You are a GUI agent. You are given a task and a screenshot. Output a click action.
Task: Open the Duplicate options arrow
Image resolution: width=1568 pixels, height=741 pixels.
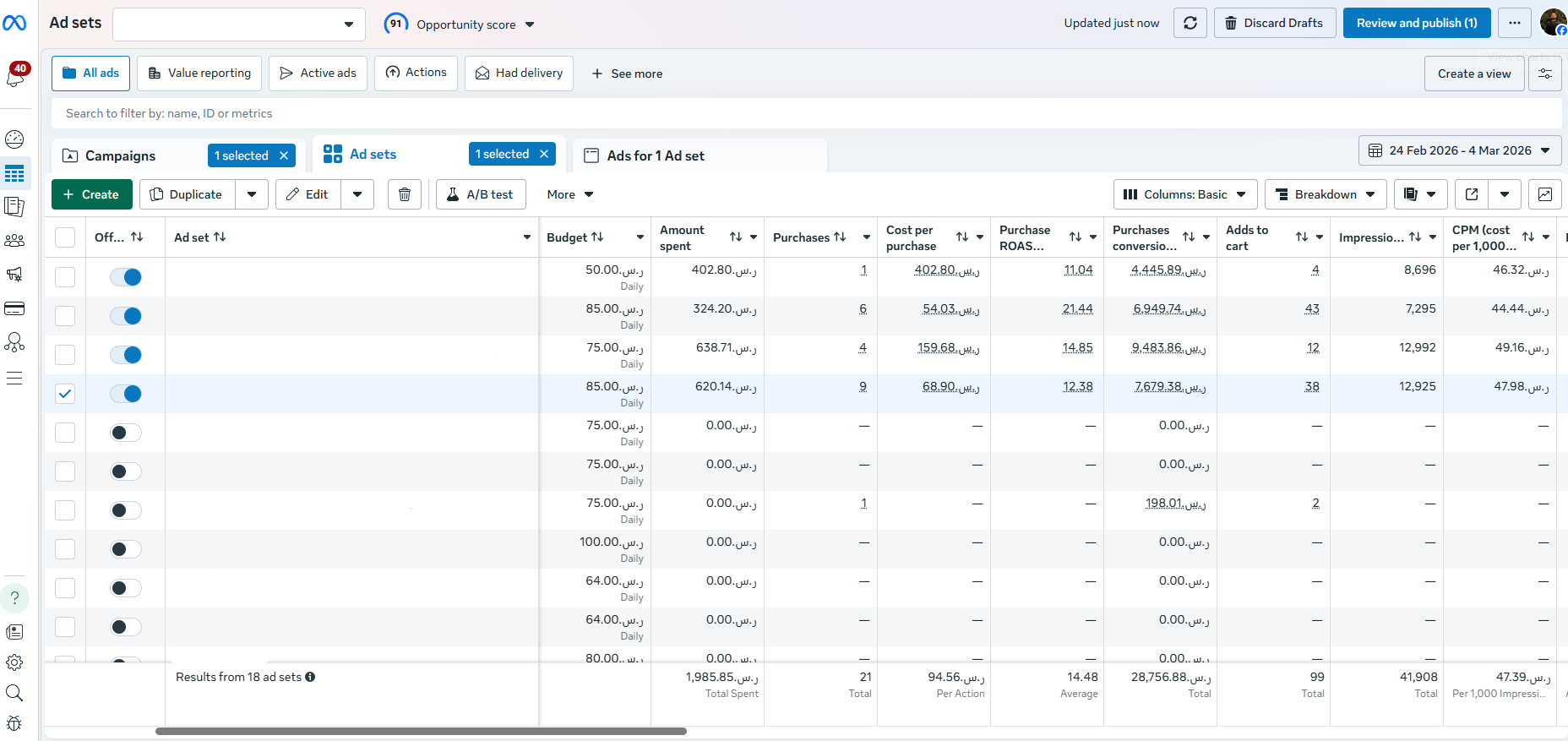click(x=252, y=194)
